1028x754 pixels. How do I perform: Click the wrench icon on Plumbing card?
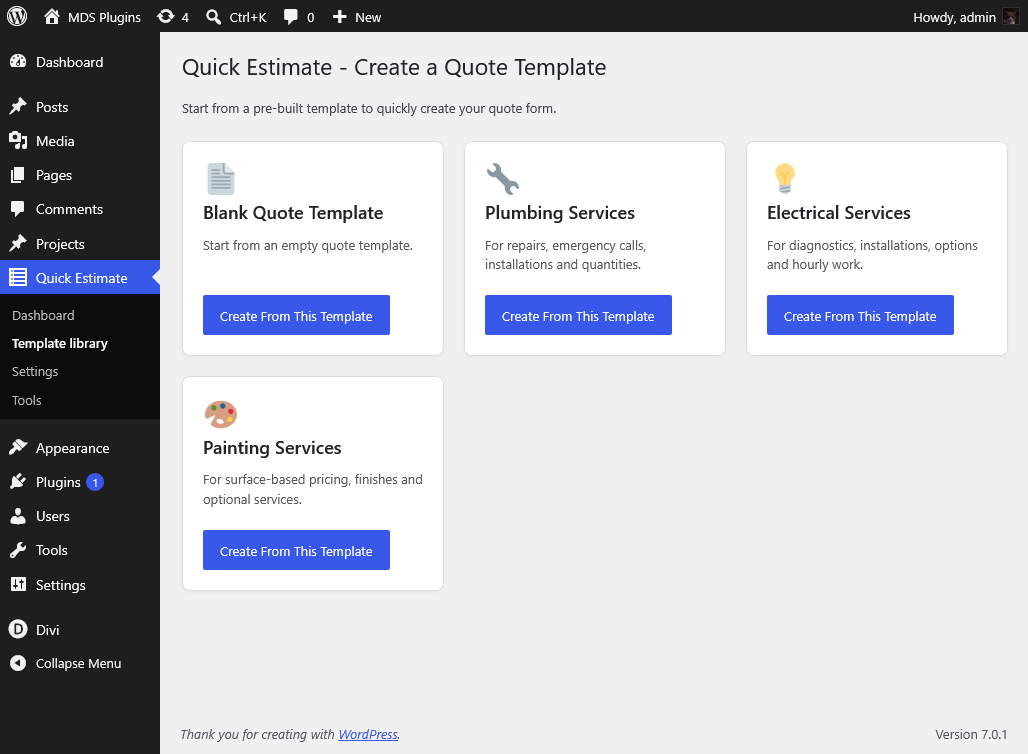click(502, 179)
